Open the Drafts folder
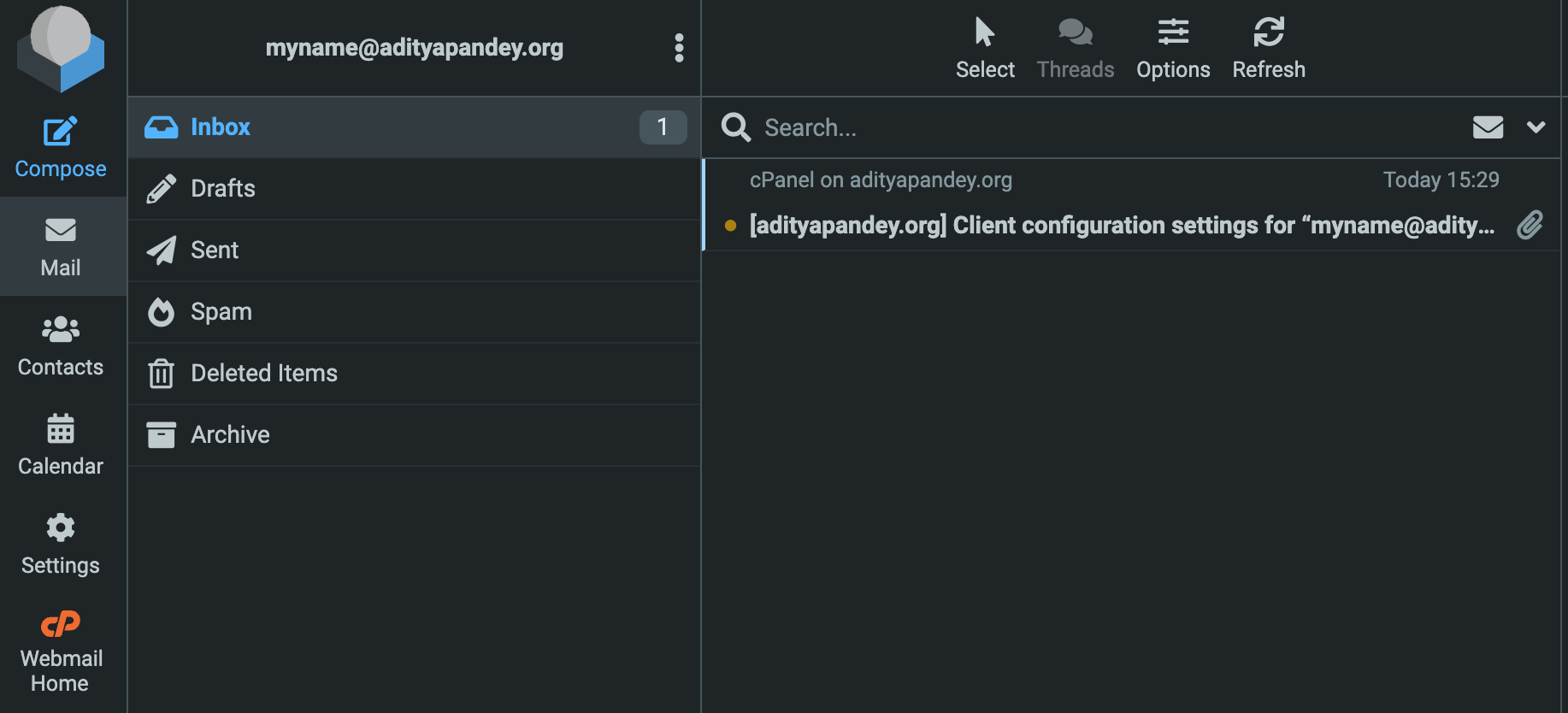Viewport: 1568px width, 713px height. click(x=415, y=189)
